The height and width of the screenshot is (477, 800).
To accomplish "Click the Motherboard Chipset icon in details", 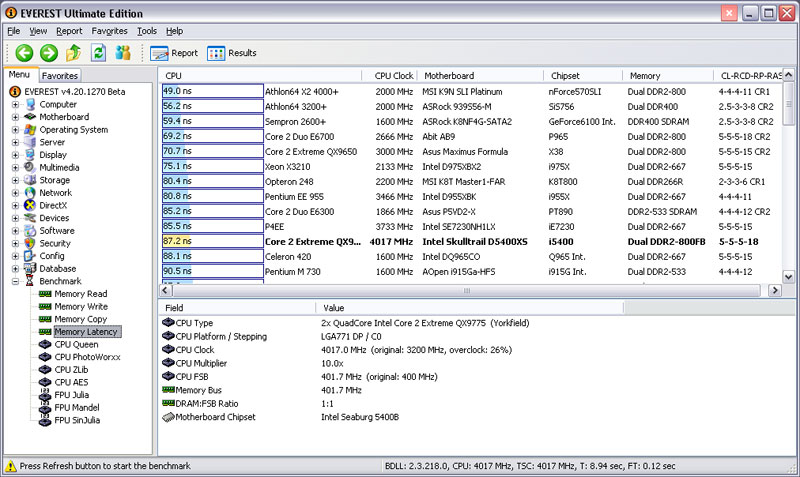I will (168, 417).
